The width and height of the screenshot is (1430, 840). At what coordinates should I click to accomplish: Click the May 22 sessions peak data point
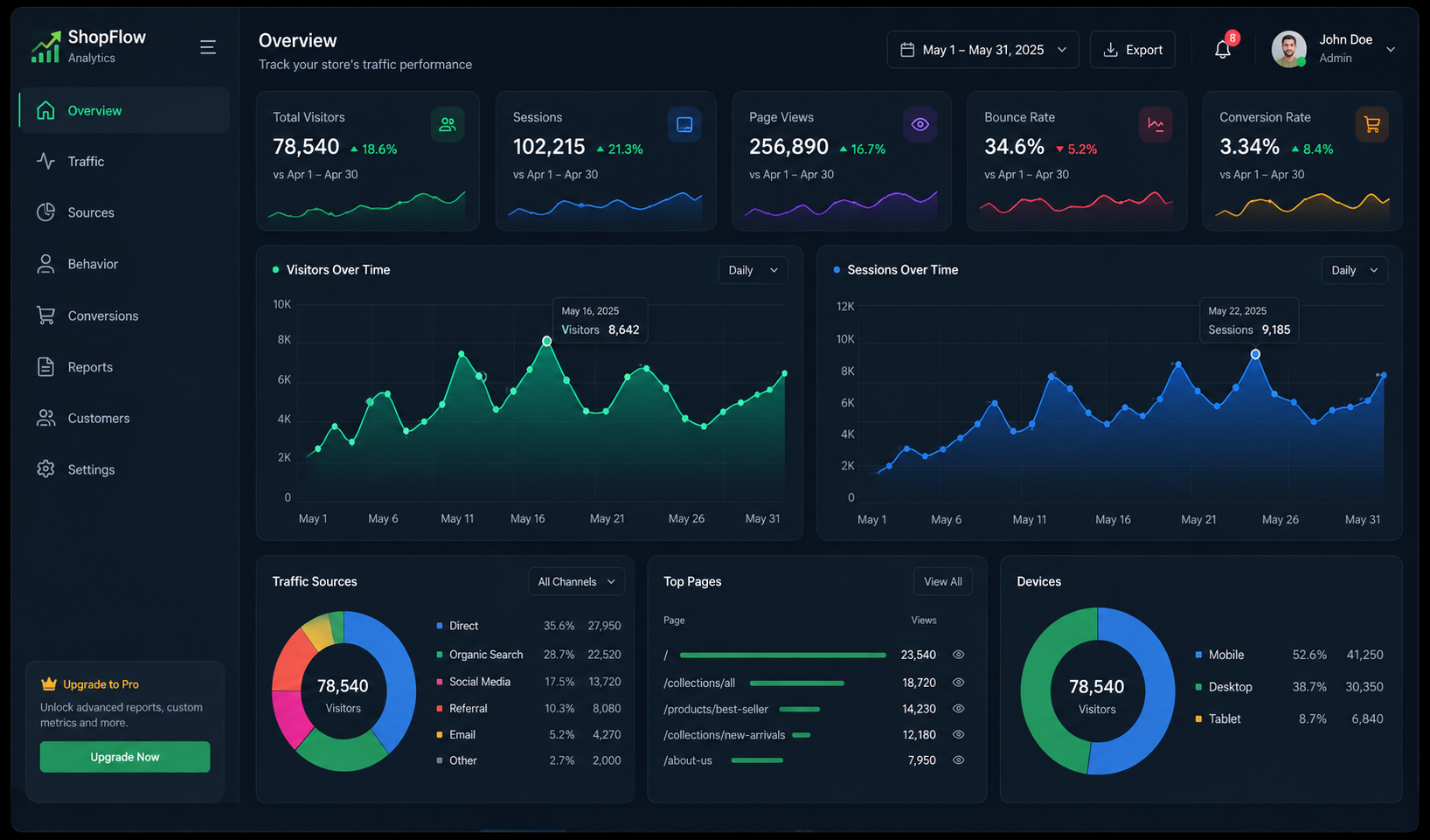point(1255,354)
